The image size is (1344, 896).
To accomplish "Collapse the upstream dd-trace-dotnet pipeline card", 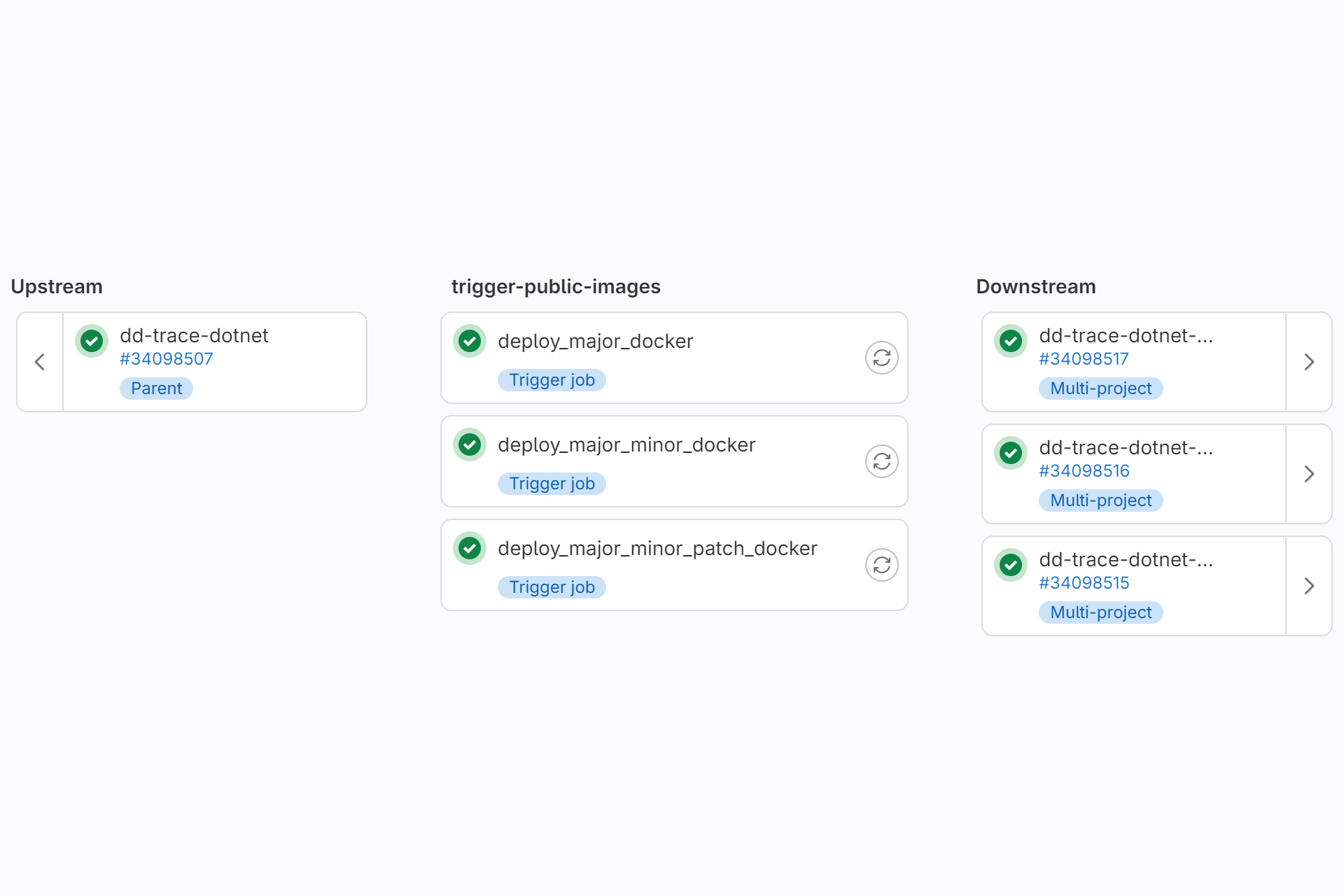I will pos(39,362).
